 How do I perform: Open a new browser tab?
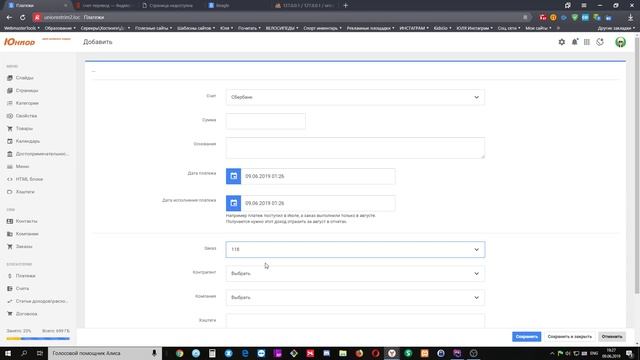[345, 6]
